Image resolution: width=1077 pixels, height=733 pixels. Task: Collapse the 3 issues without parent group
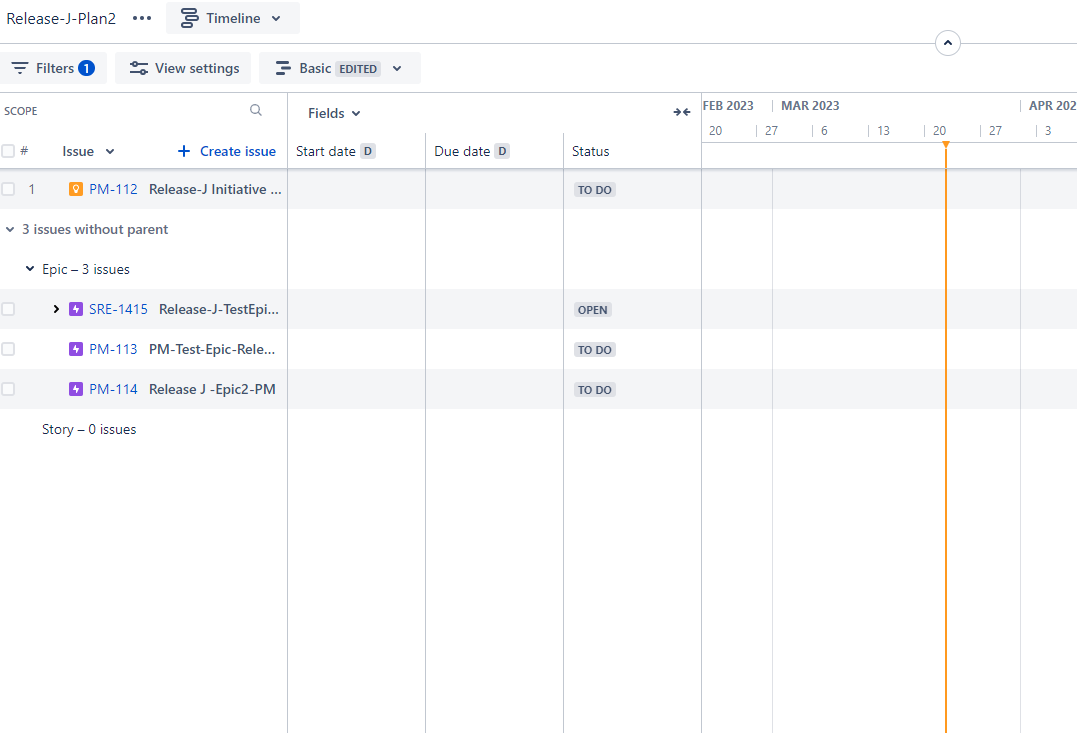[10, 229]
